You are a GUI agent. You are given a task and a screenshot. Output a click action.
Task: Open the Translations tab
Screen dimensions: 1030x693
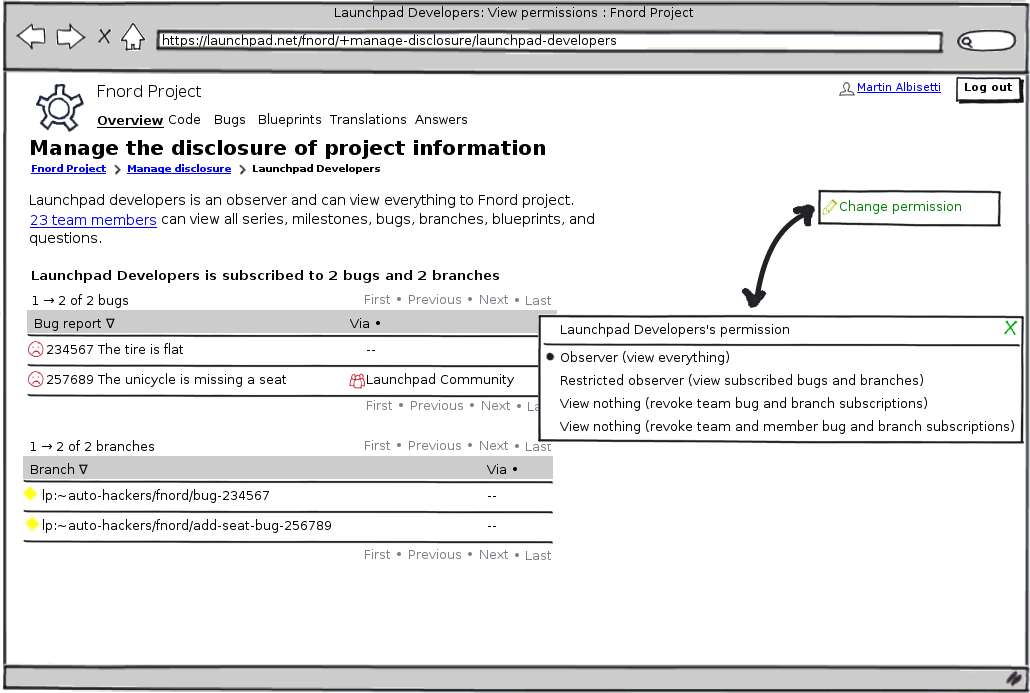point(368,120)
